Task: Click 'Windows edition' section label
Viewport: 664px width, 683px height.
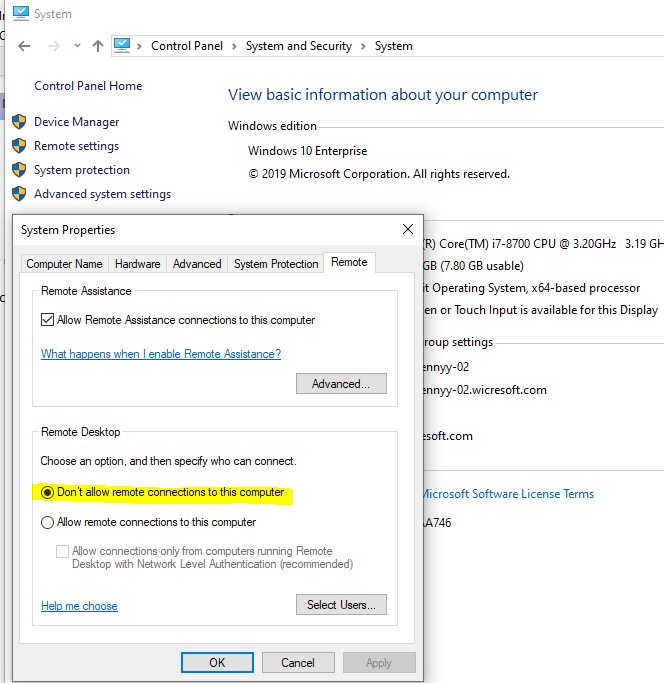Action: (272, 126)
